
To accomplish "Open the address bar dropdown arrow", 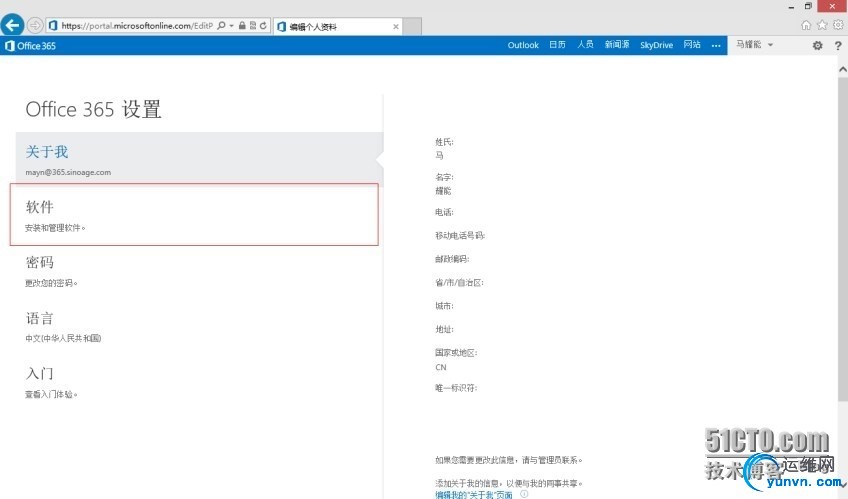I will coord(231,25).
